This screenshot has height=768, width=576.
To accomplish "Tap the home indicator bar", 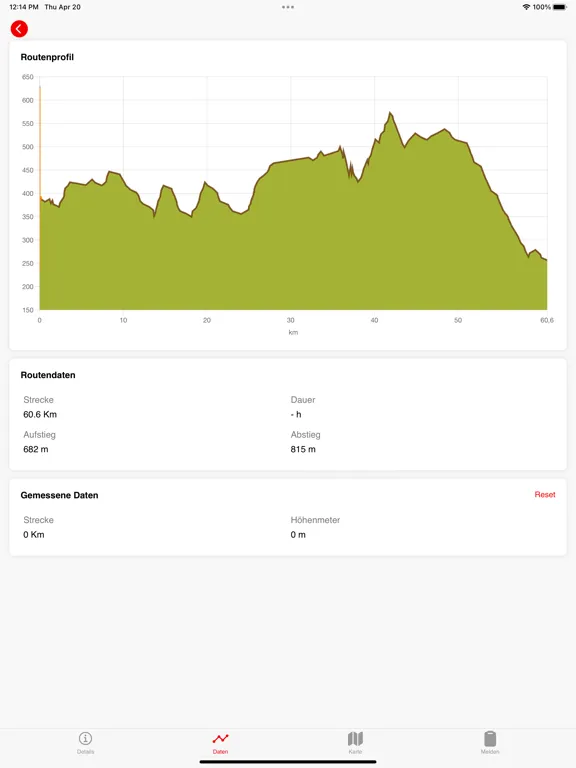I will point(288,762).
